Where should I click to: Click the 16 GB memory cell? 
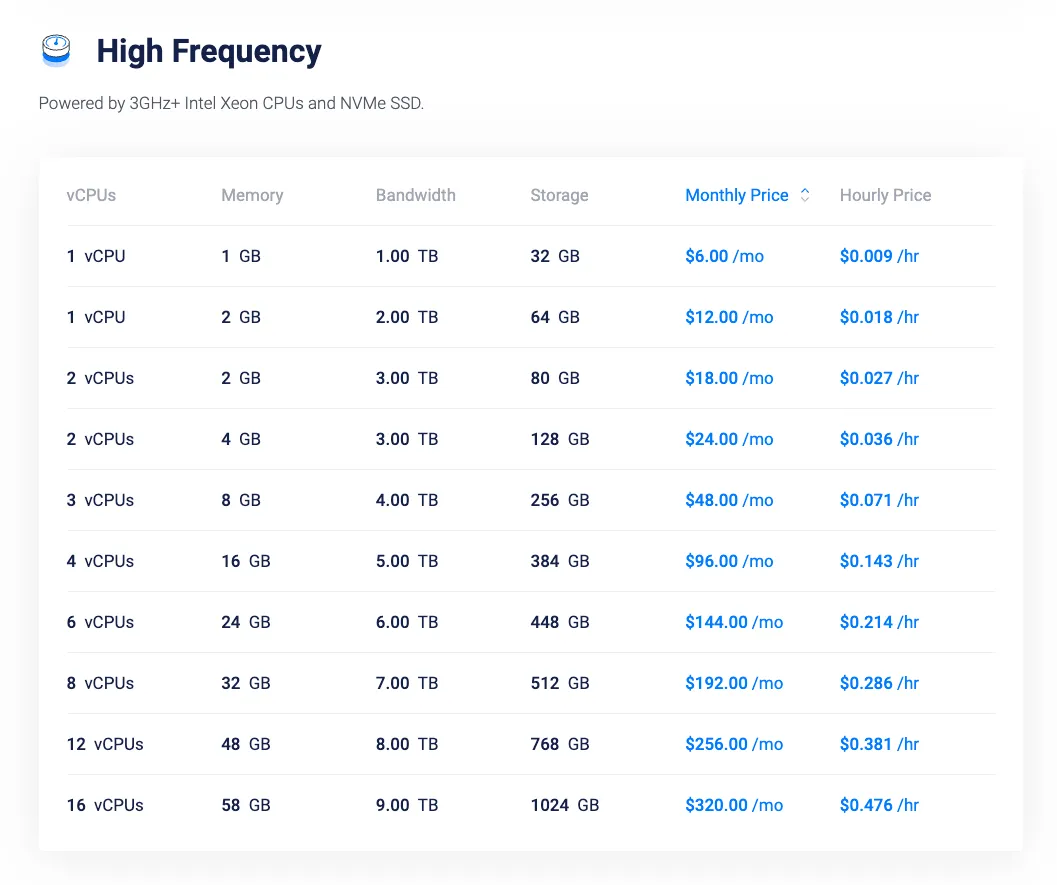click(x=246, y=561)
